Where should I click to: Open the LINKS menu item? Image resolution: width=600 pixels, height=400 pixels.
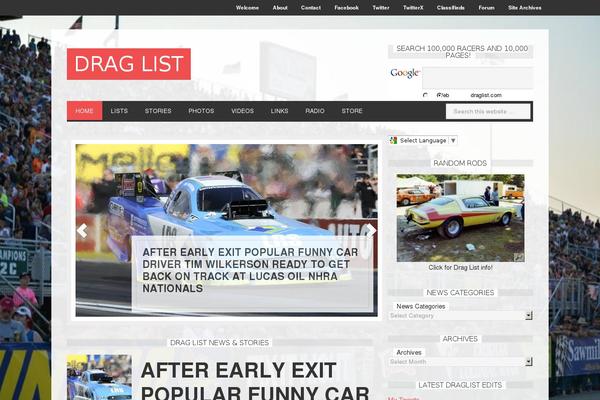tap(279, 111)
